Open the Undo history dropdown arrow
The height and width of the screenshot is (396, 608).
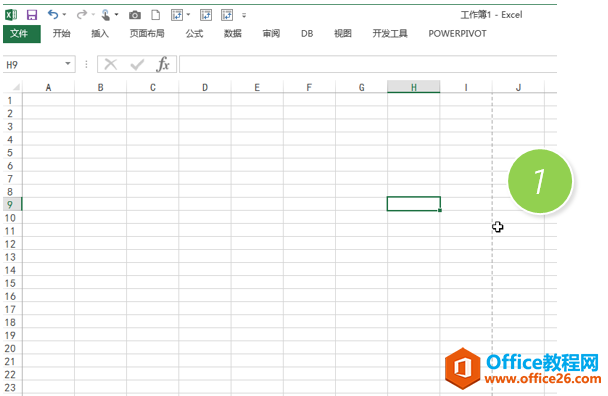tap(64, 15)
